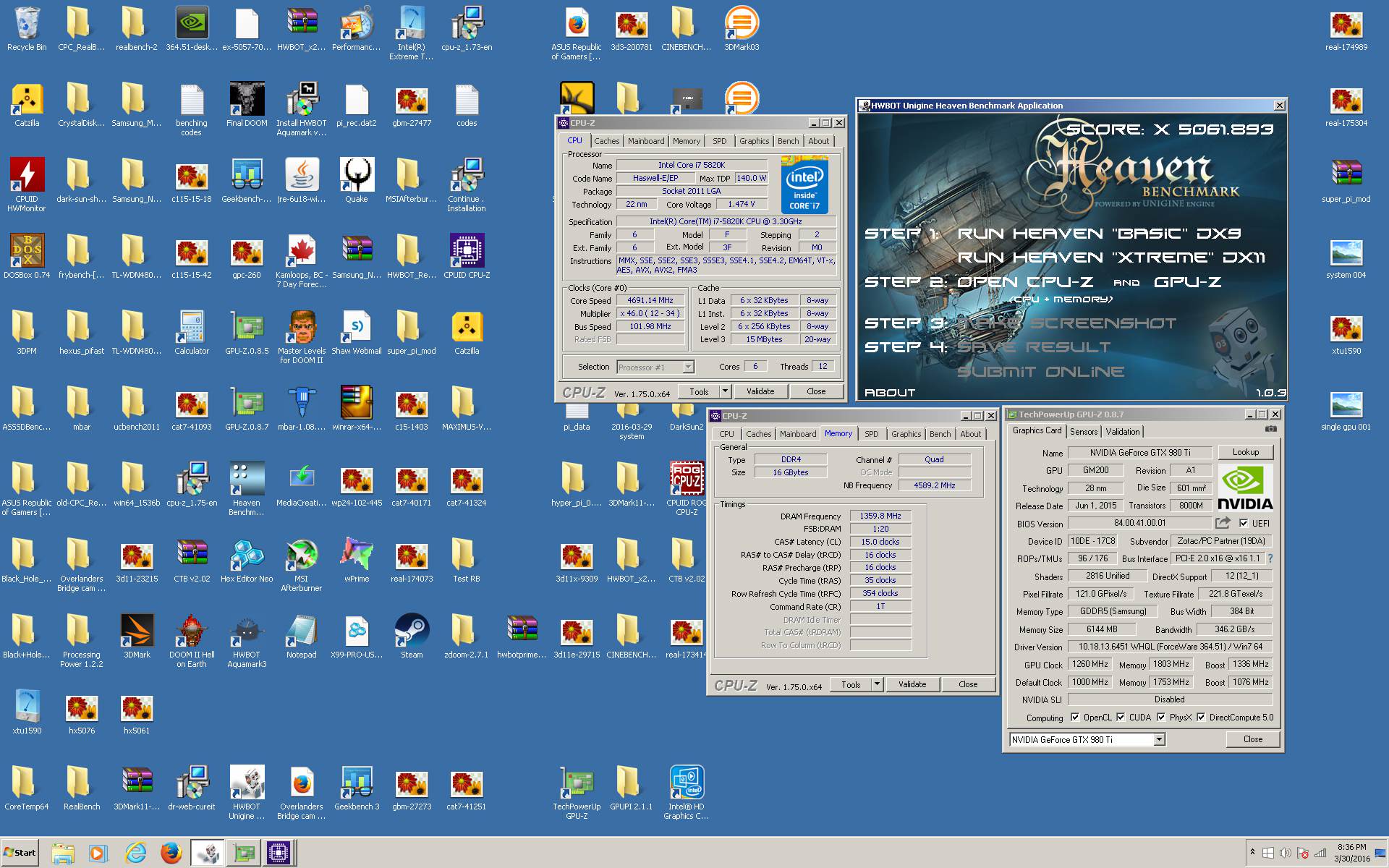Viewport: 1389px width, 868px height.
Task: Show hidden system tray icons
Action: click(x=1252, y=853)
